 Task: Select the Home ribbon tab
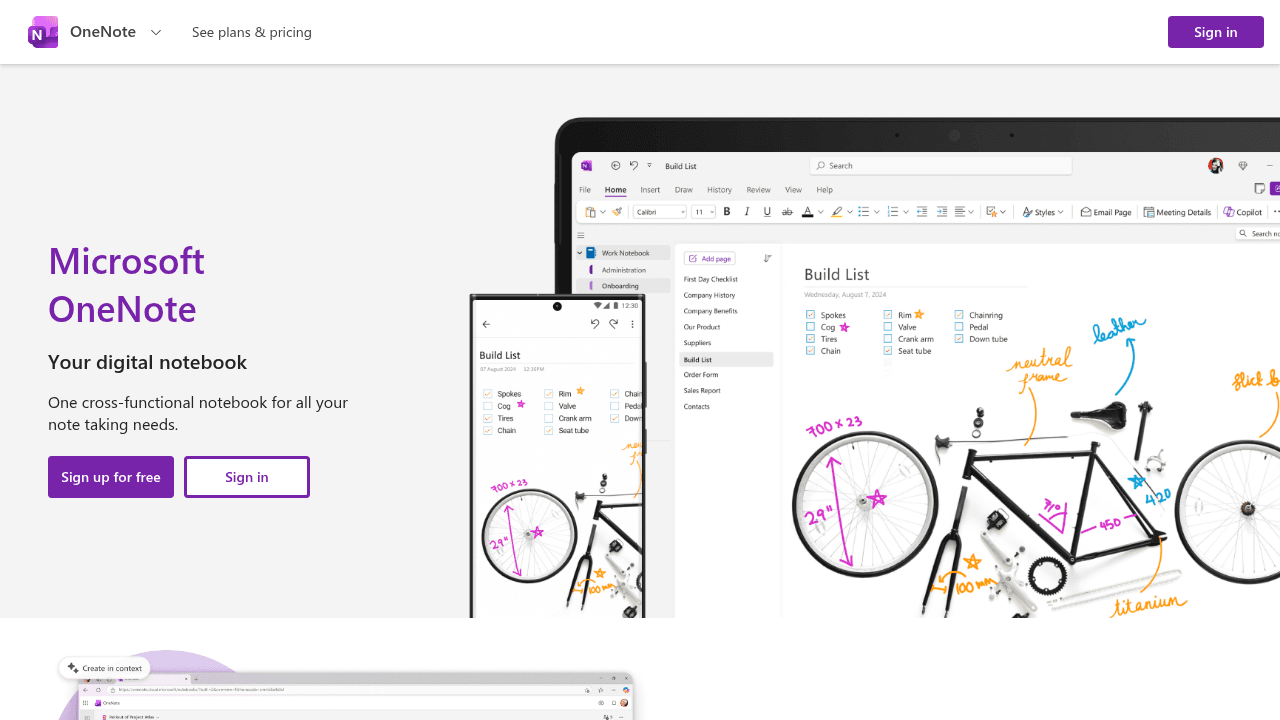pos(615,190)
